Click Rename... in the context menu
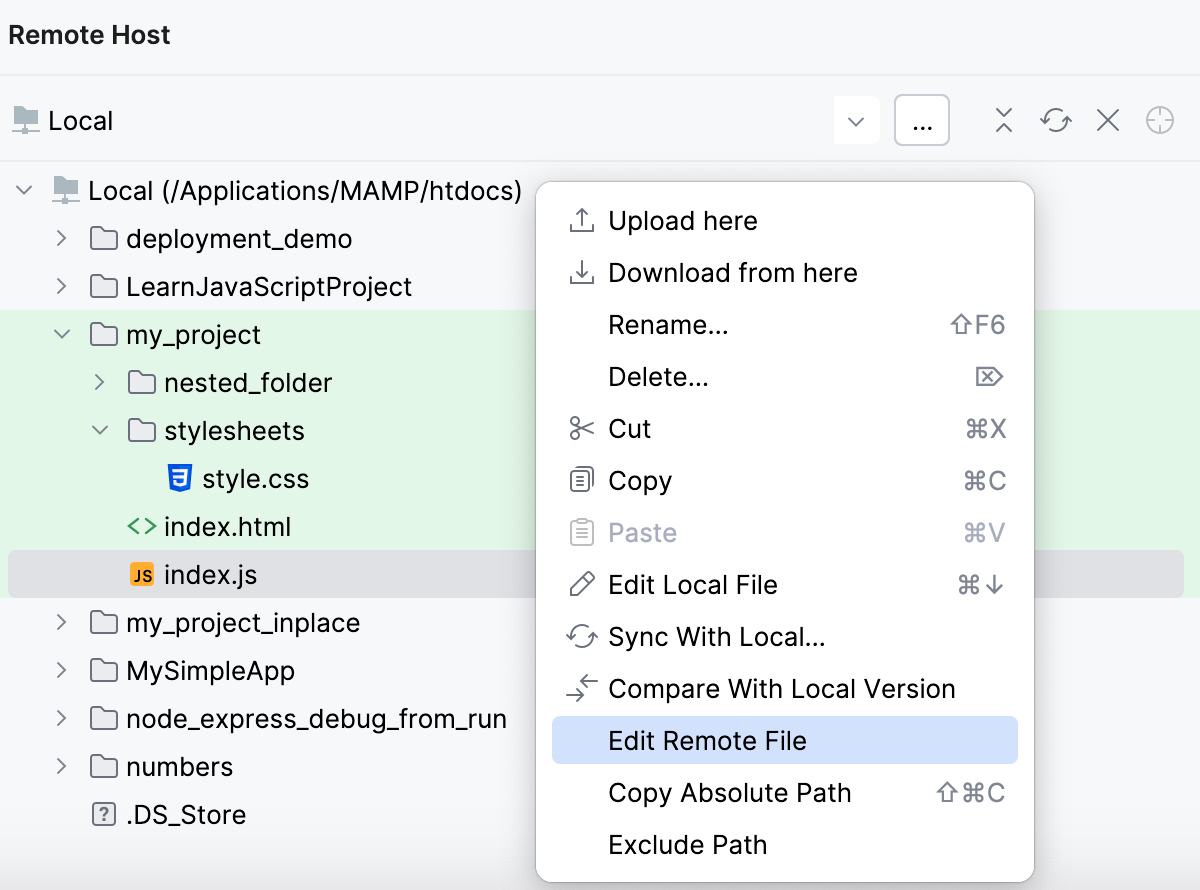This screenshot has width=1200, height=890. (x=669, y=324)
